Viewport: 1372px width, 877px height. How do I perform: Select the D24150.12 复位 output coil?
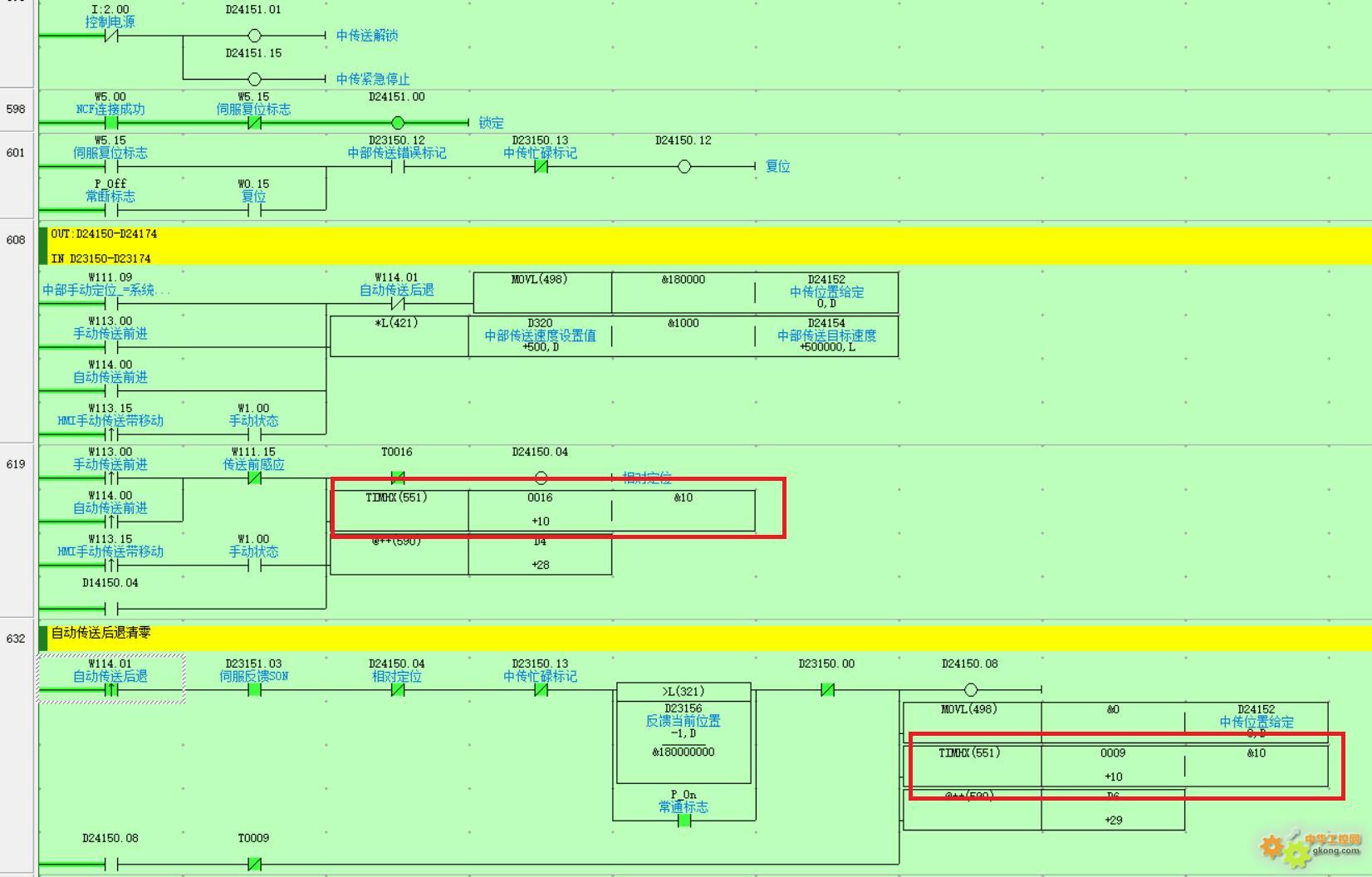point(684,166)
